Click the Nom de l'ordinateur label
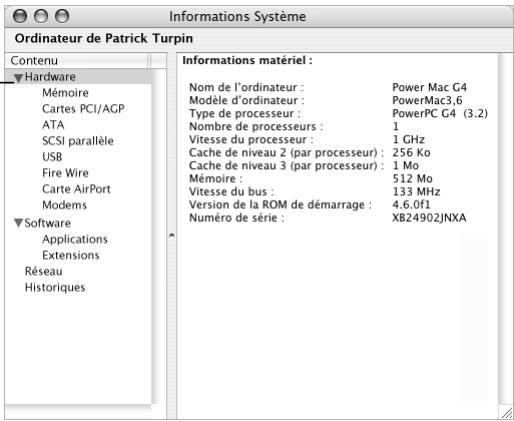 tap(246, 87)
